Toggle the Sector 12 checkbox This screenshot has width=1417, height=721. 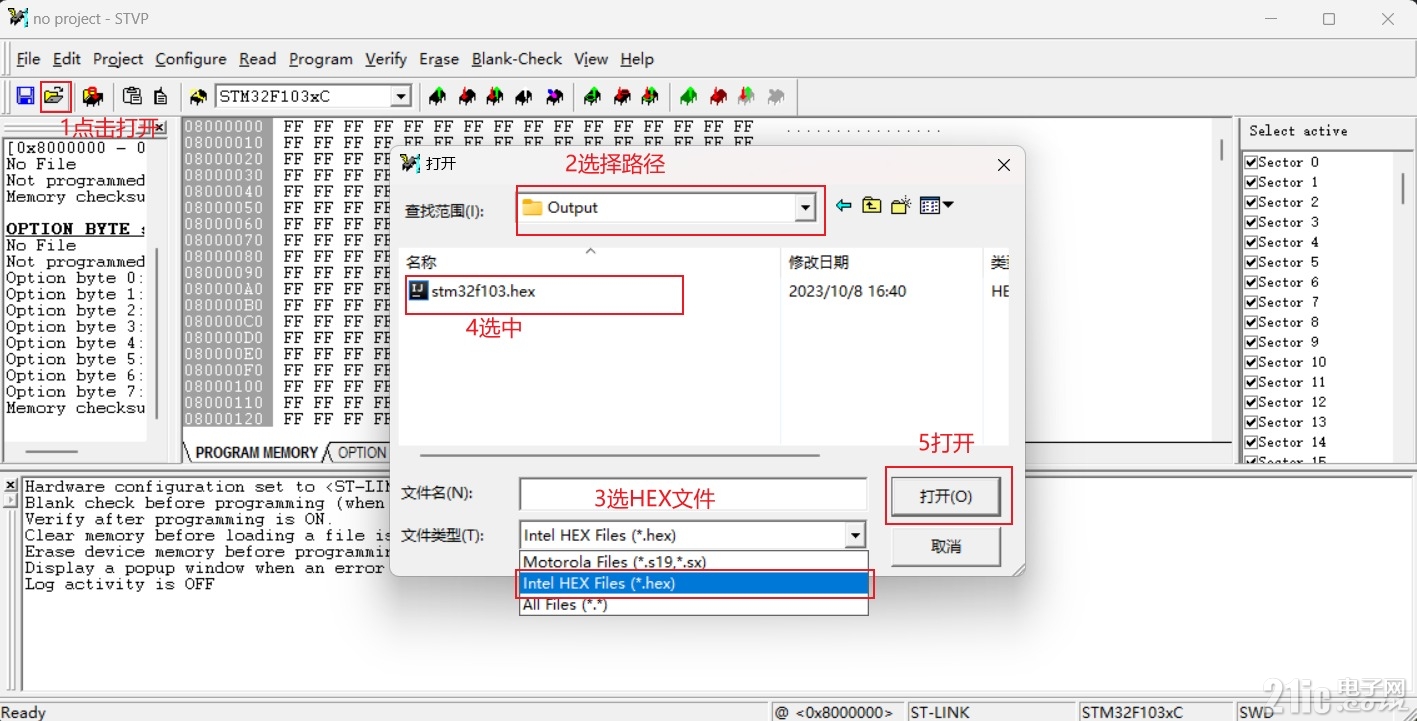[1250, 402]
